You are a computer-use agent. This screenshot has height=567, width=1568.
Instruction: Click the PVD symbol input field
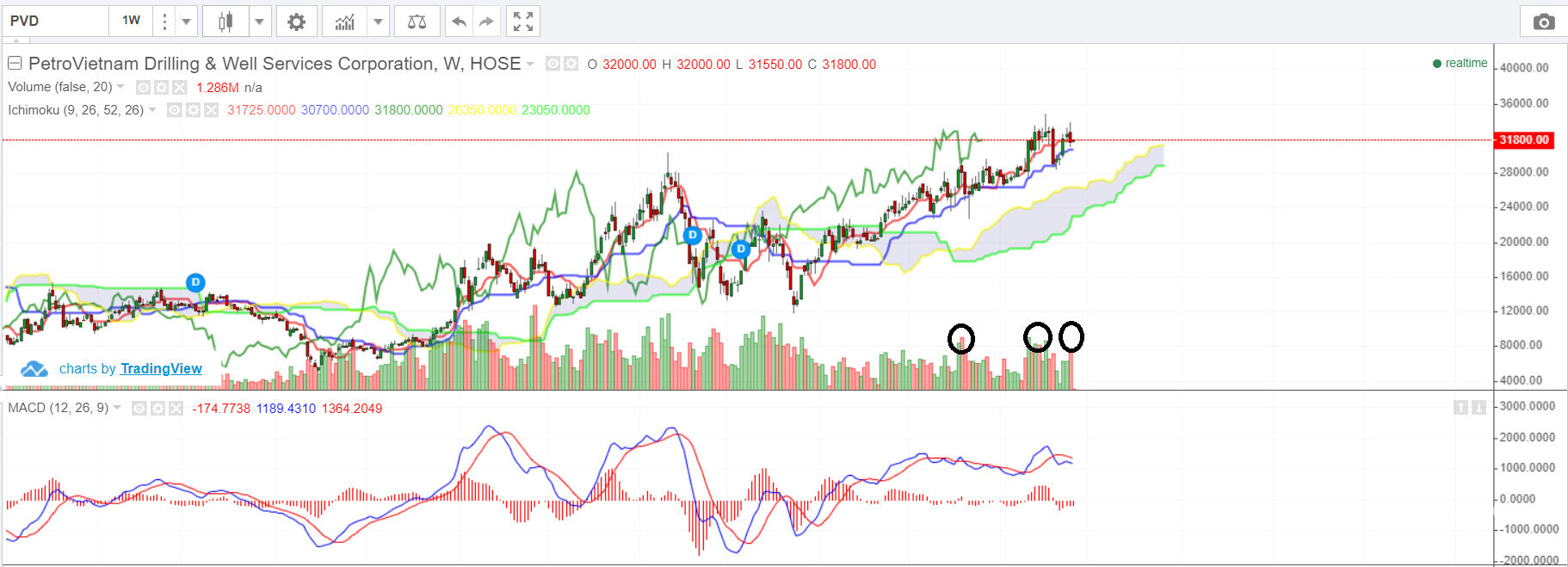click(55, 21)
